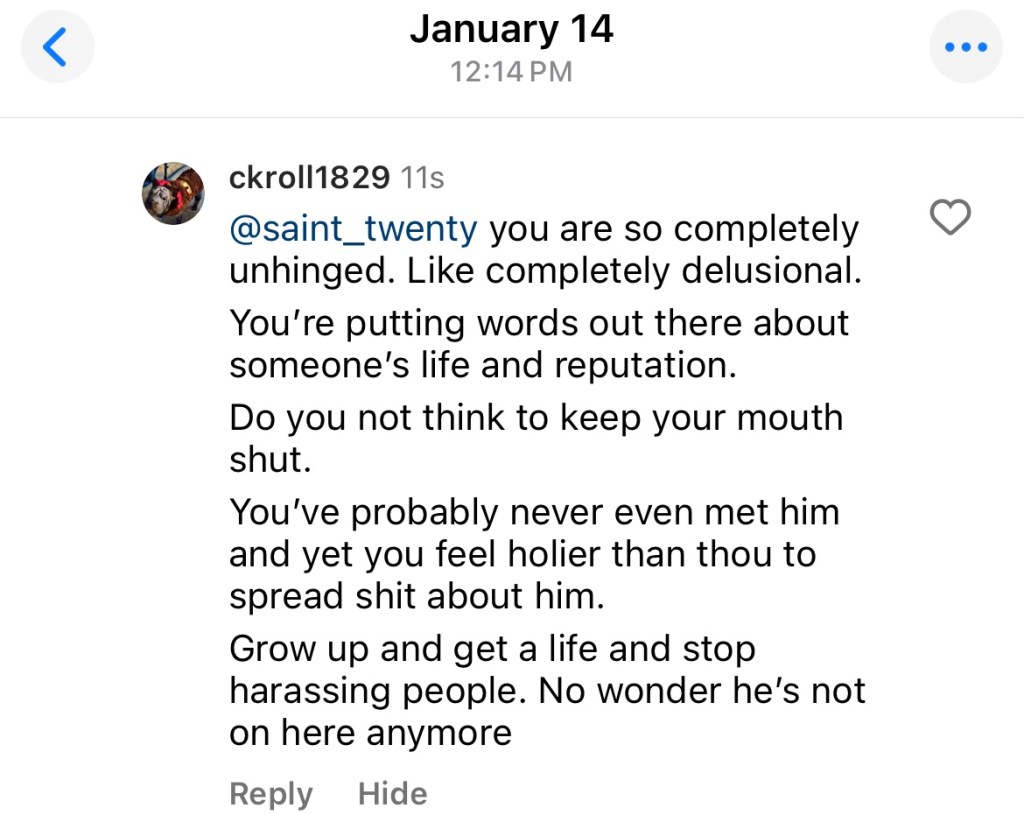Click the line "Do you not think"
This screenshot has height=815, width=1024.
tap(536, 417)
